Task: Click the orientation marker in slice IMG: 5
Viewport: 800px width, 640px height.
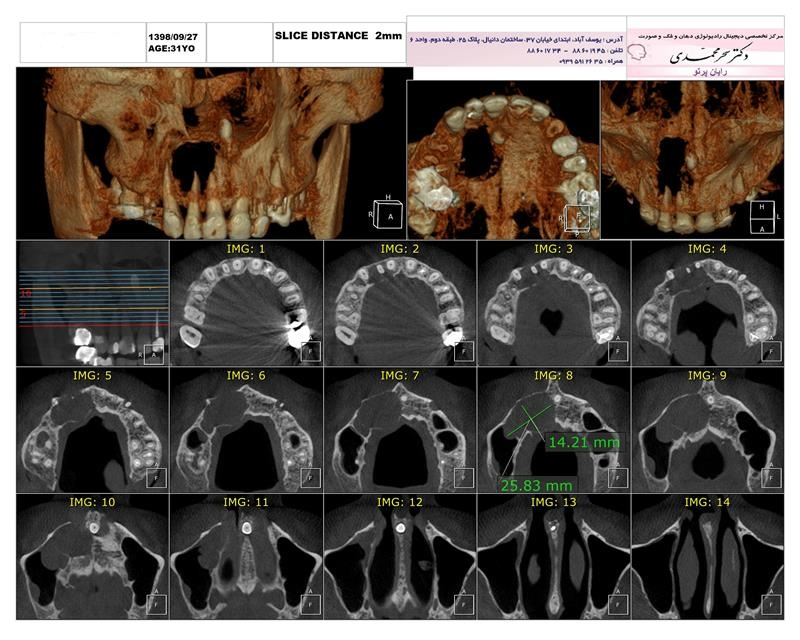Action: [157, 478]
